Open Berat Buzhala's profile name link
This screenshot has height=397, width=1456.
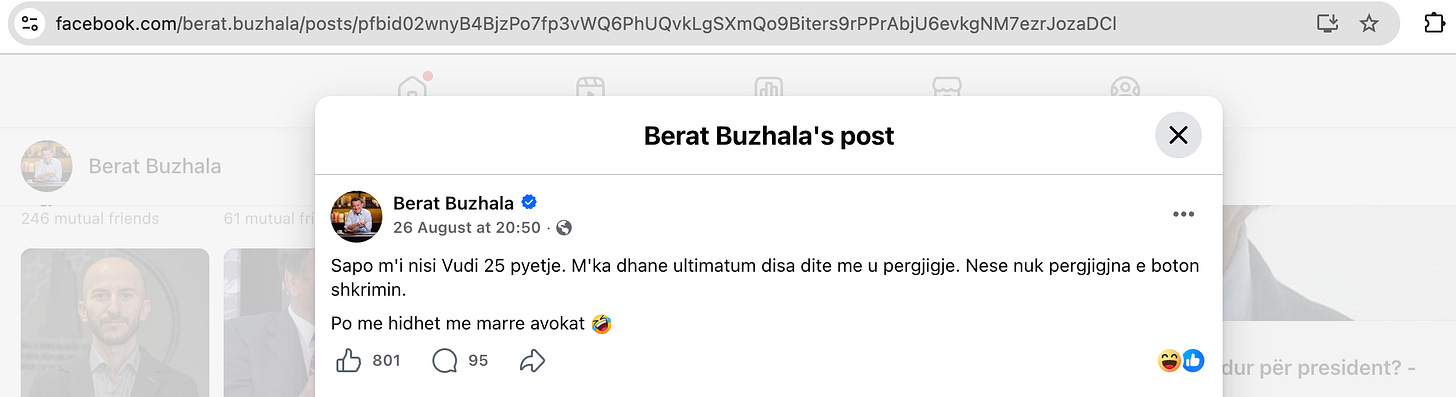tap(455, 204)
